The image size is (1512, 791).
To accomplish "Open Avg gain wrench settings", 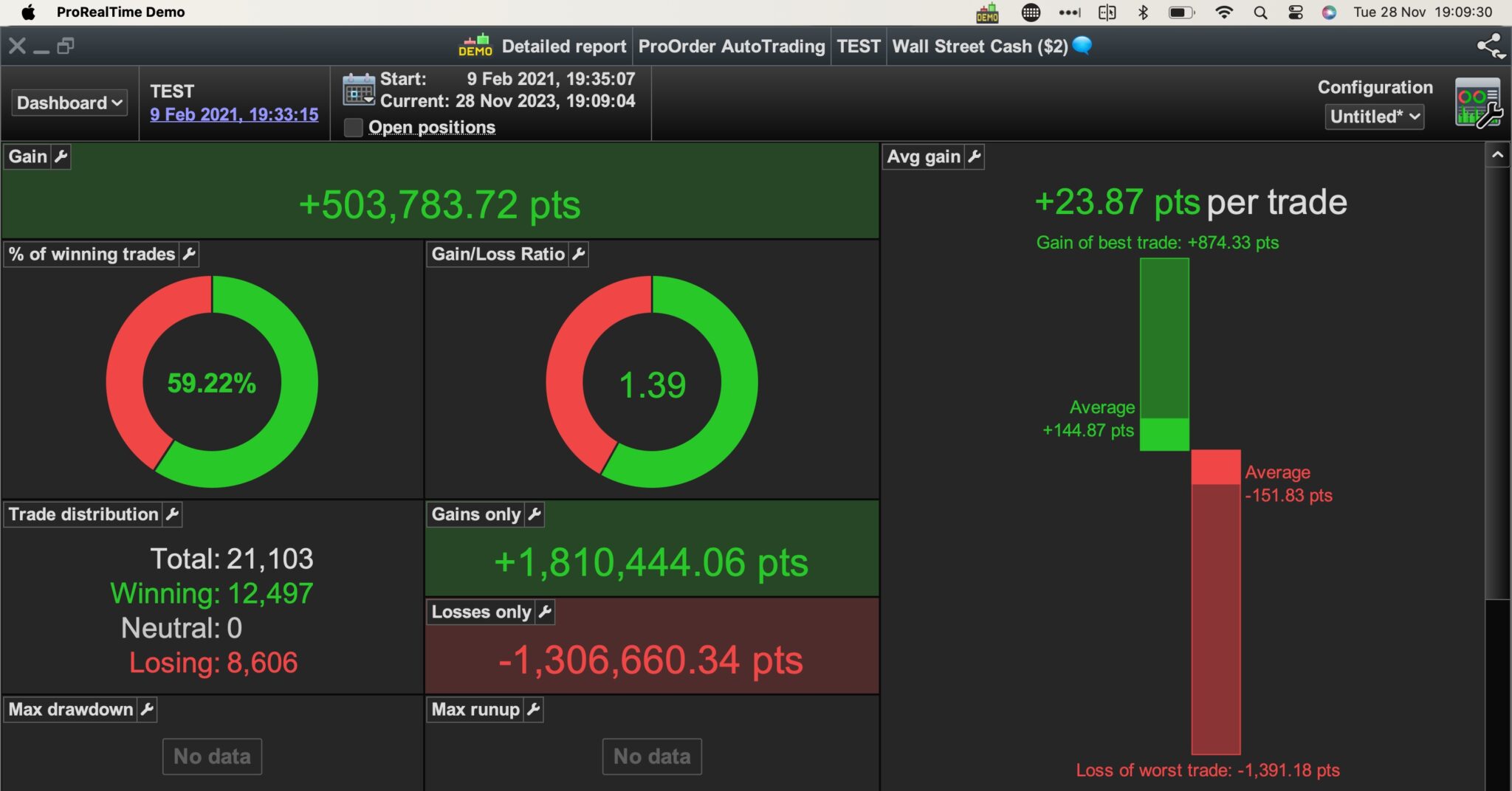I will [975, 156].
